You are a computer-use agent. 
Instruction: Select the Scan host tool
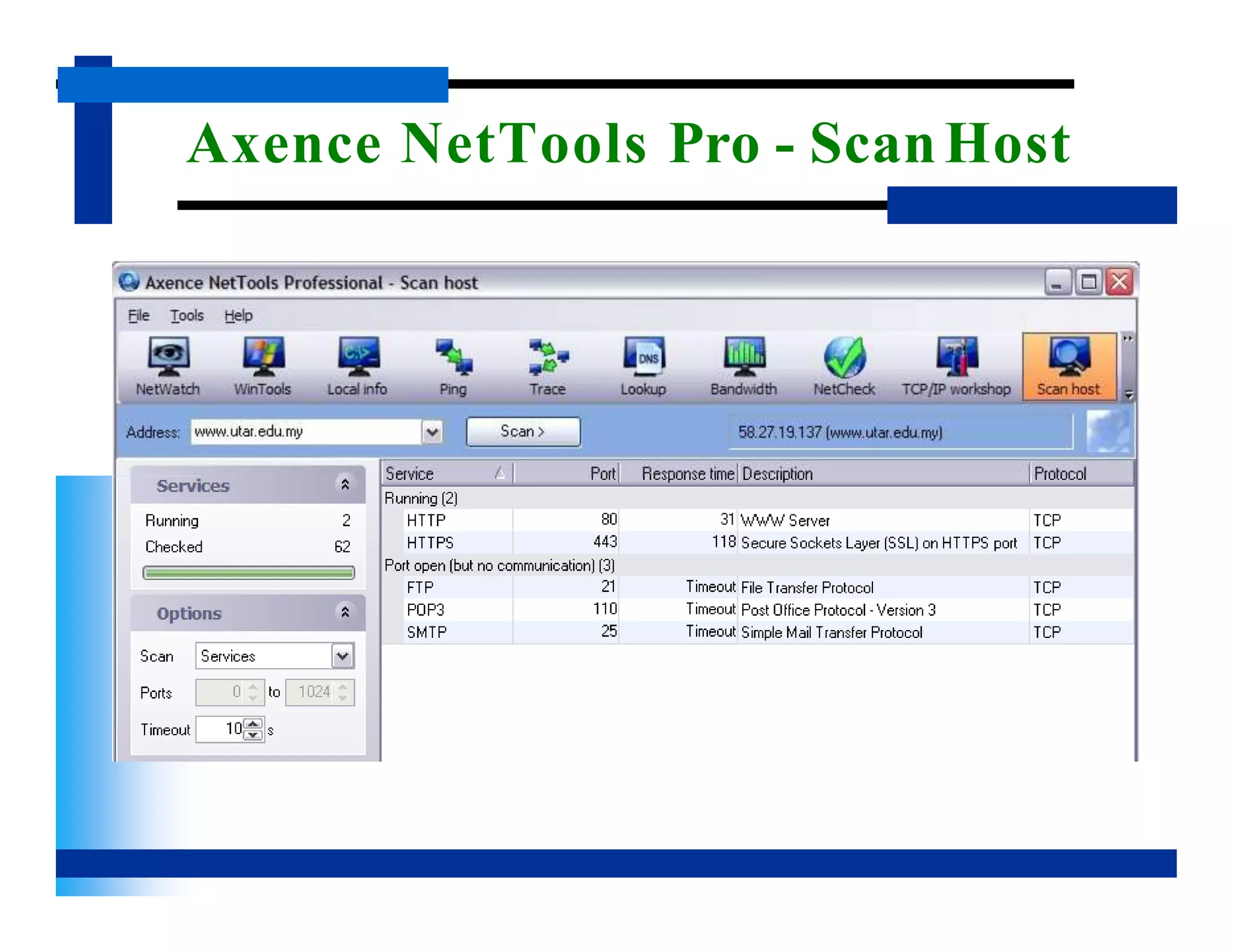point(1069,366)
